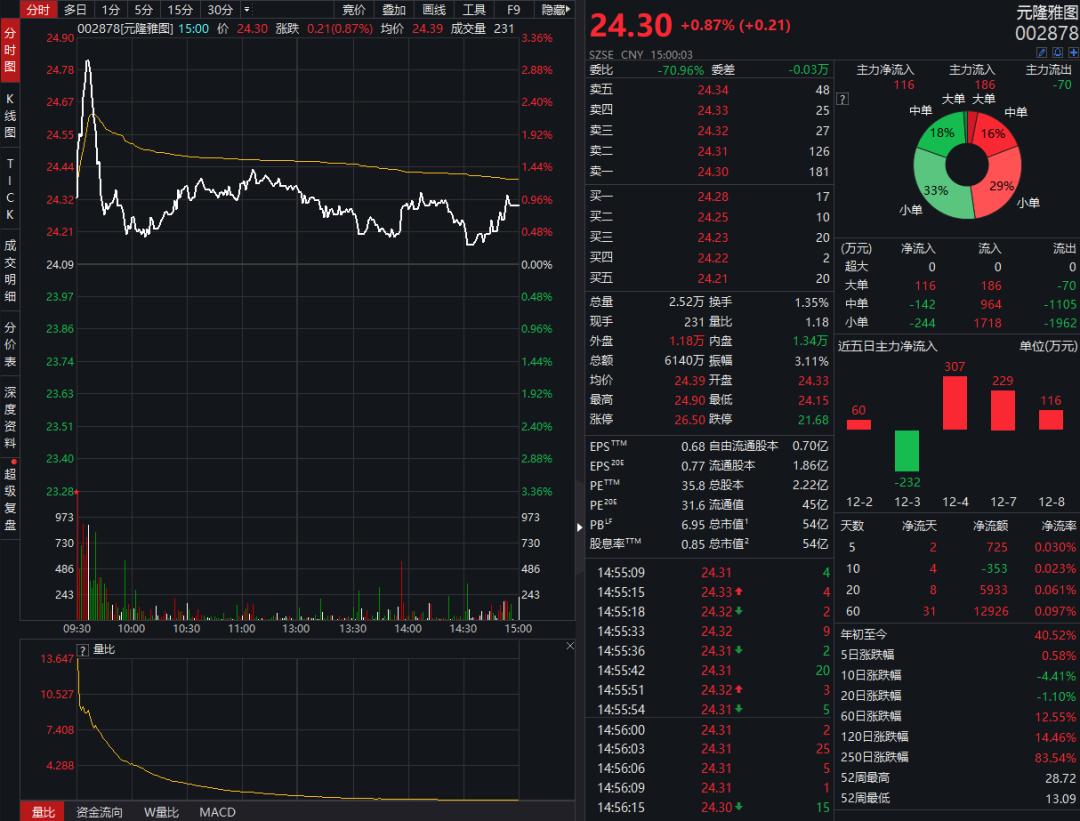Switch to the 分时 period tab
The width and height of the screenshot is (1080, 821).
click(38, 10)
